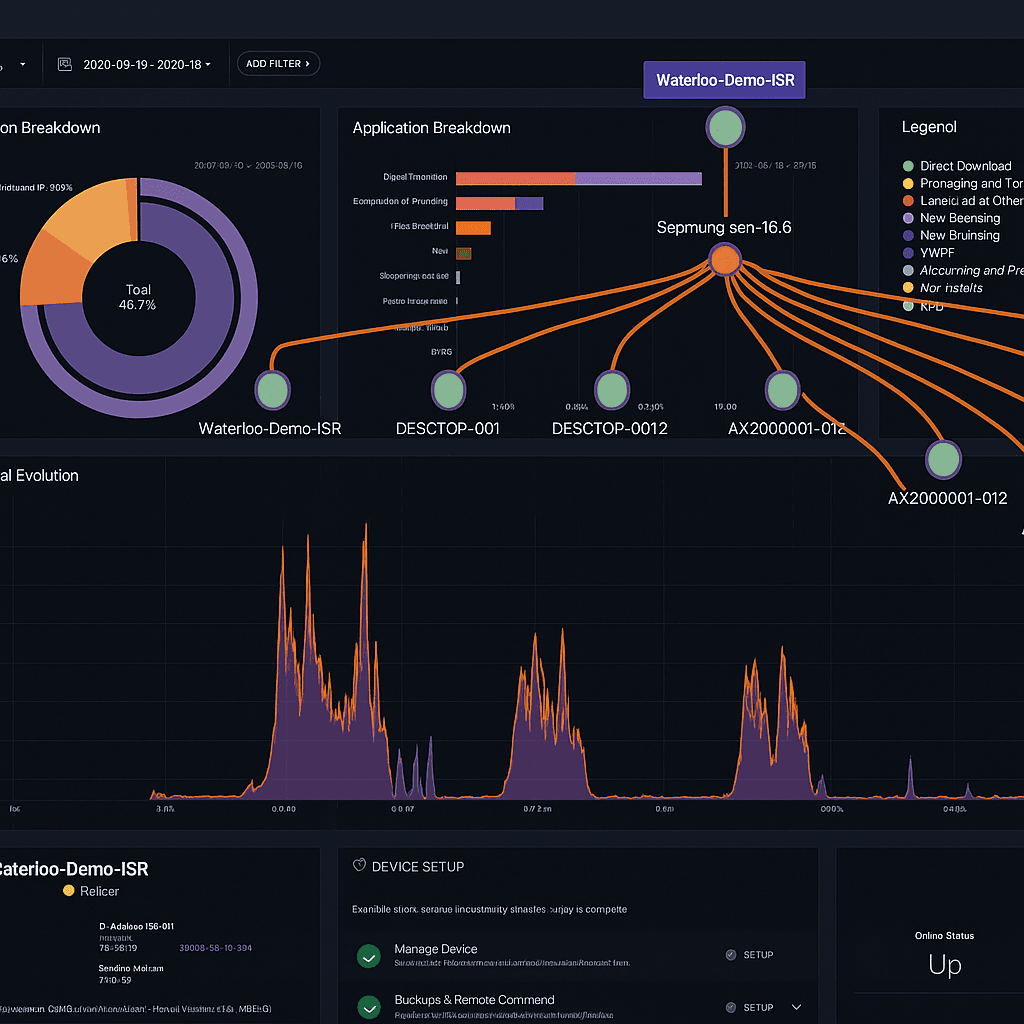This screenshot has height=1024, width=1024.
Task: Toggle the Manage Device green checkmark
Action: (x=369, y=956)
